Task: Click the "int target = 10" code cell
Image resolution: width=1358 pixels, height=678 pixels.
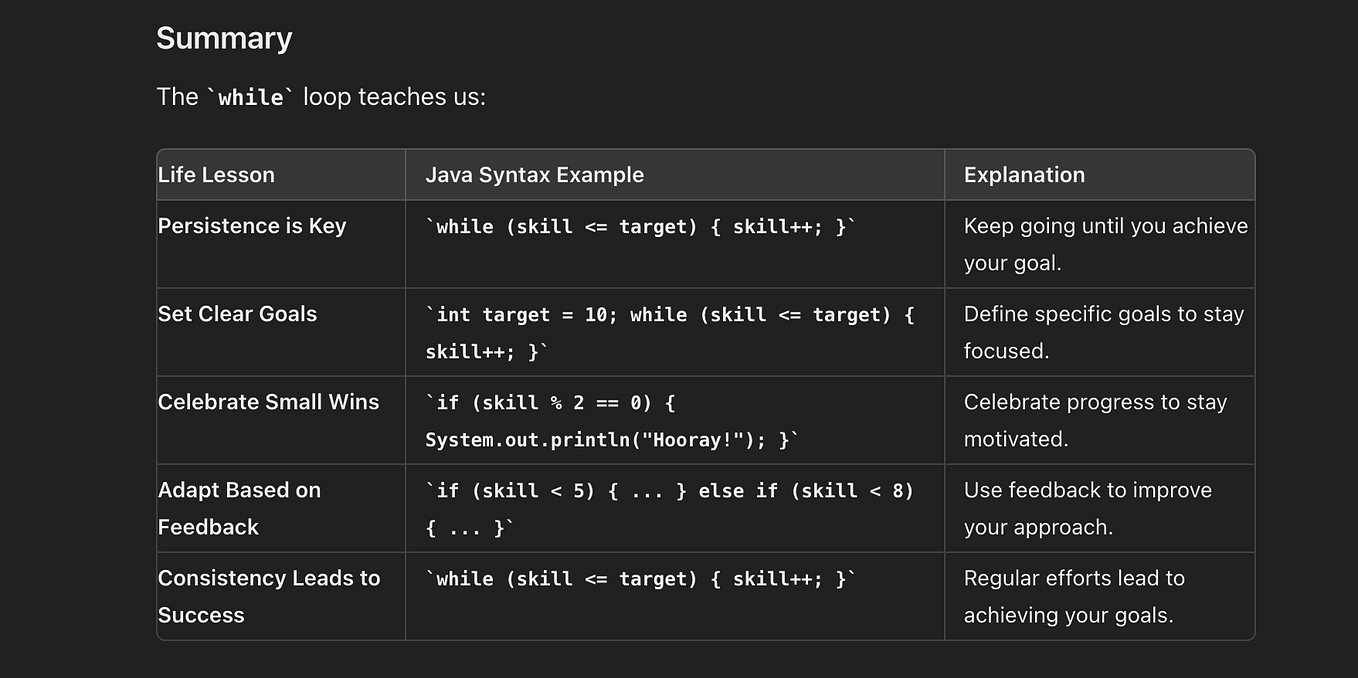Action: [670, 332]
